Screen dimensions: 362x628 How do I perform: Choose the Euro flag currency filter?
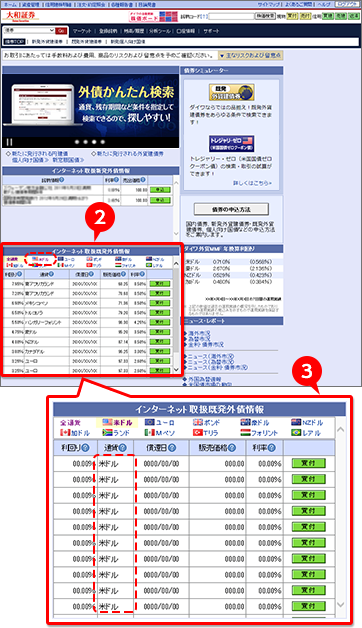pos(159,422)
